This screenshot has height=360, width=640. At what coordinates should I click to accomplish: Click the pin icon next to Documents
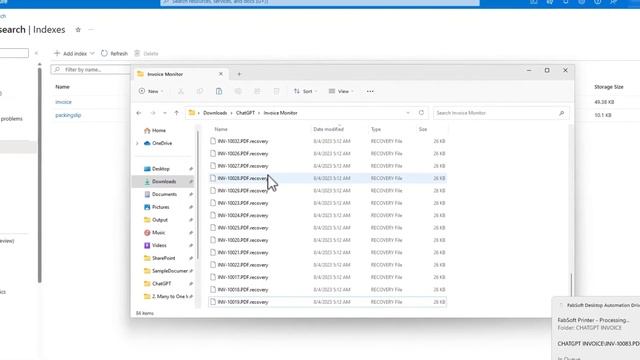coord(191,194)
